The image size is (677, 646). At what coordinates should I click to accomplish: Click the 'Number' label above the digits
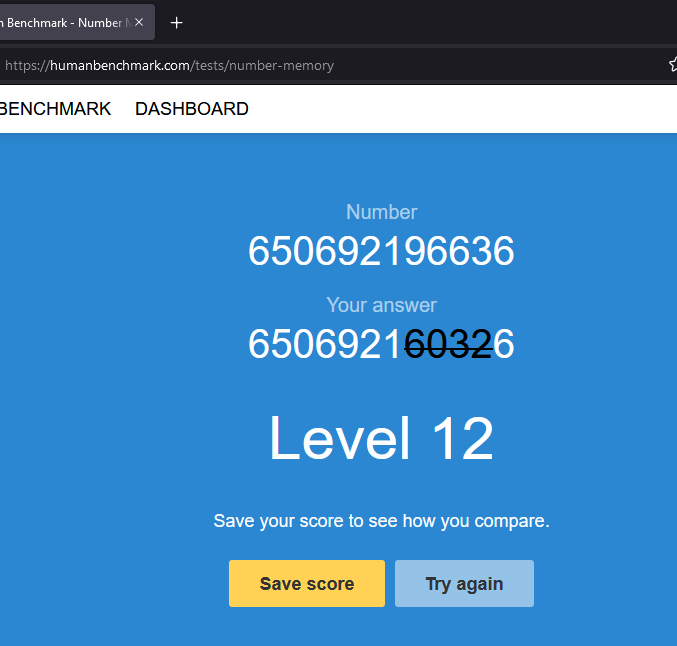(x=381, y=212)
